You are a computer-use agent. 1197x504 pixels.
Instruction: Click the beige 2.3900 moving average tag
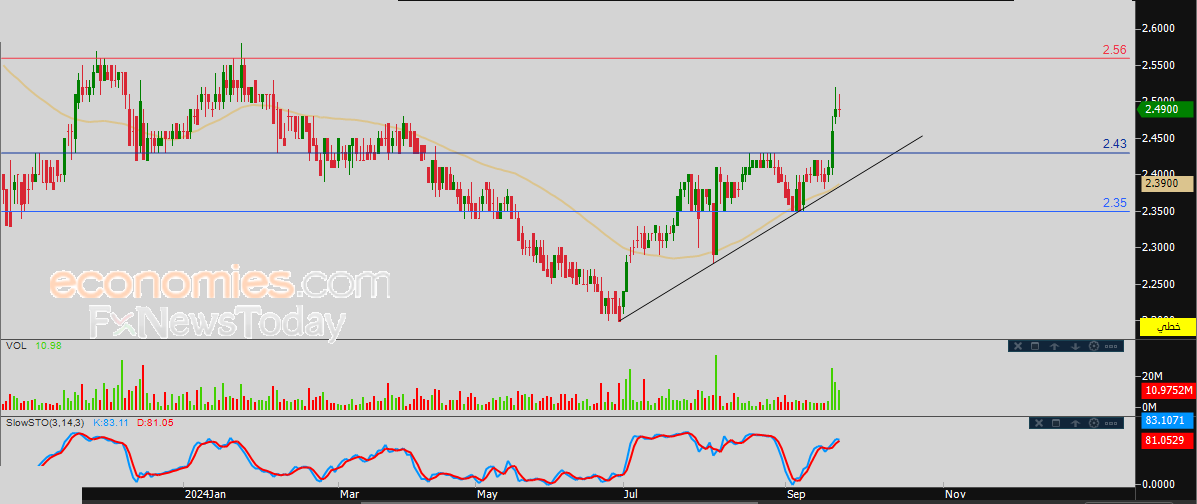tap(1166, 184)
